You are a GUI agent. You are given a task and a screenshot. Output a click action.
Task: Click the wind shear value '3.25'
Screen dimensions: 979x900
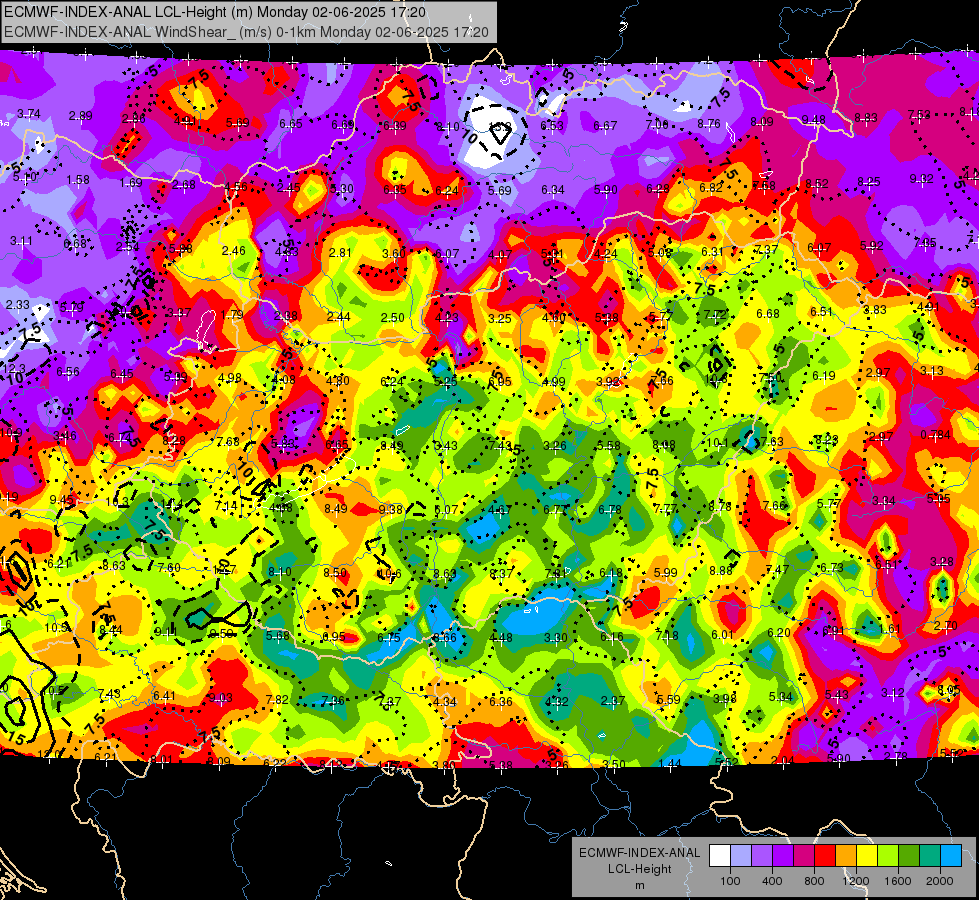(x=499, y=319)
